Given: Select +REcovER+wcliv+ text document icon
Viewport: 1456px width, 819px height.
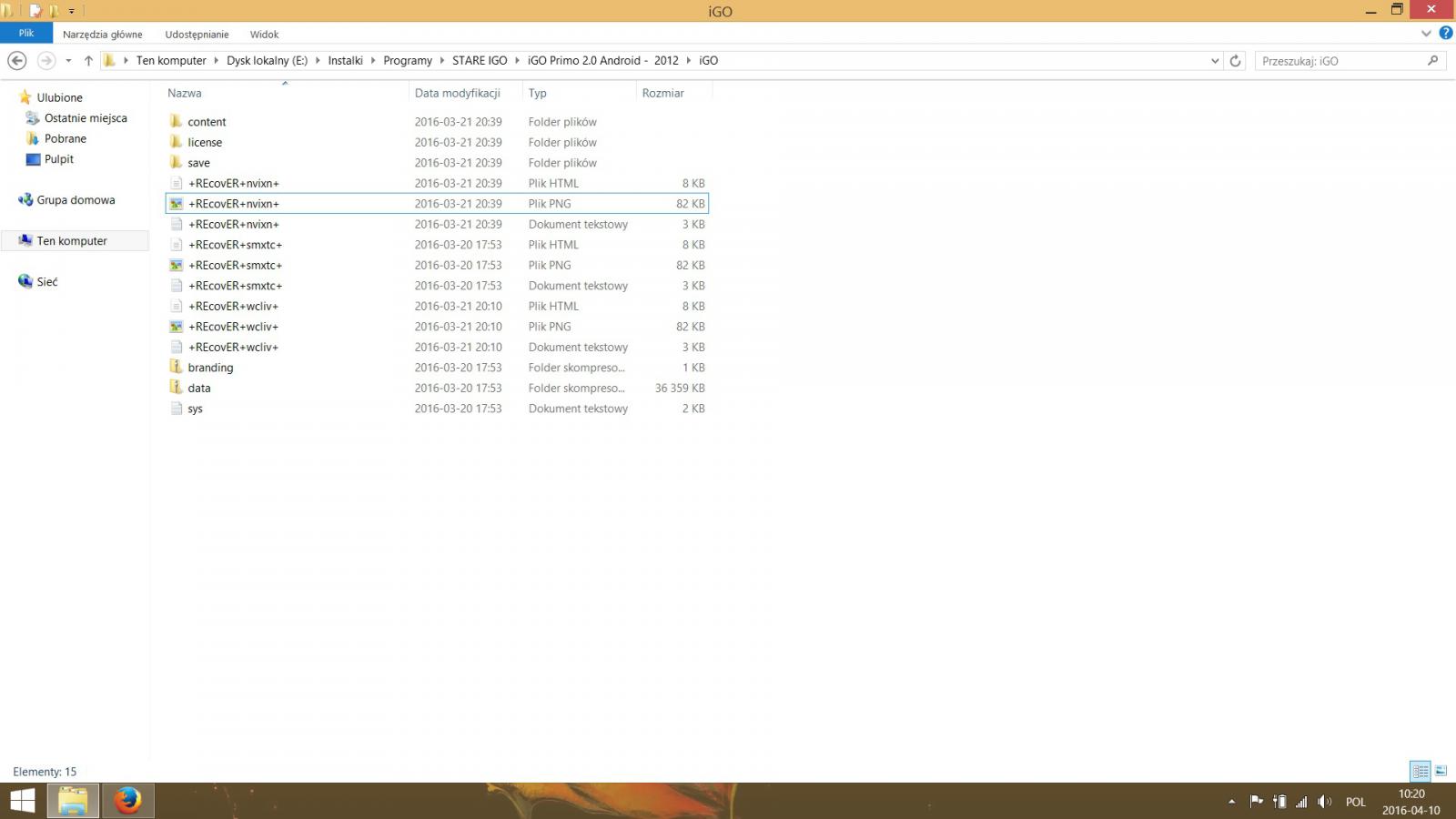Looking at the screenshot, I should point(177,347).
